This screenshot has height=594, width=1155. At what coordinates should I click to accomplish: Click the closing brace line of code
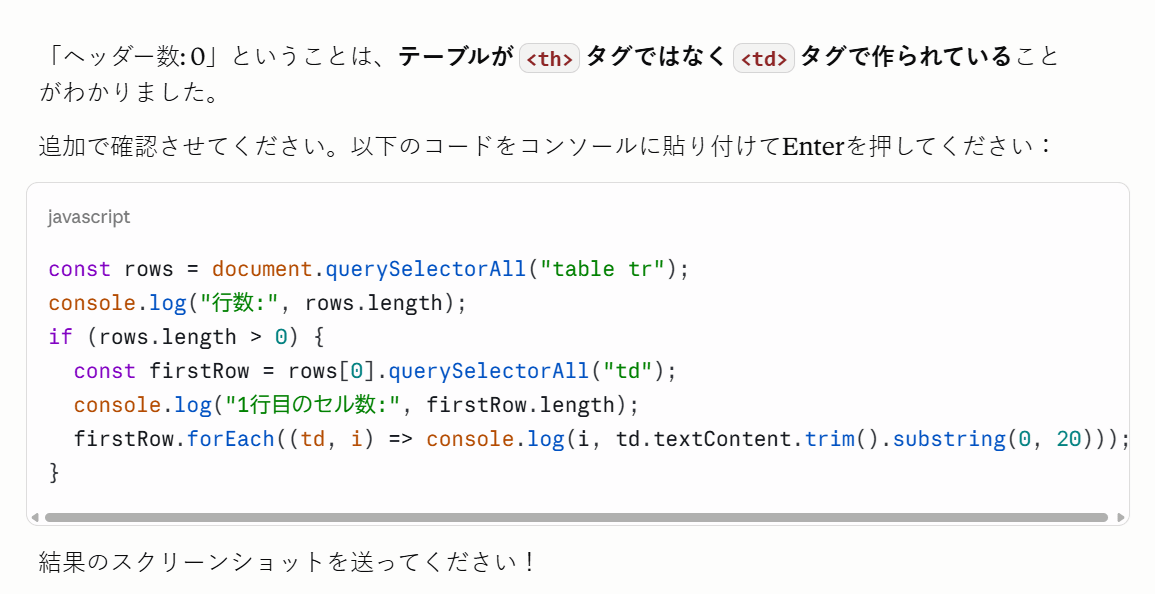(54, 472)
